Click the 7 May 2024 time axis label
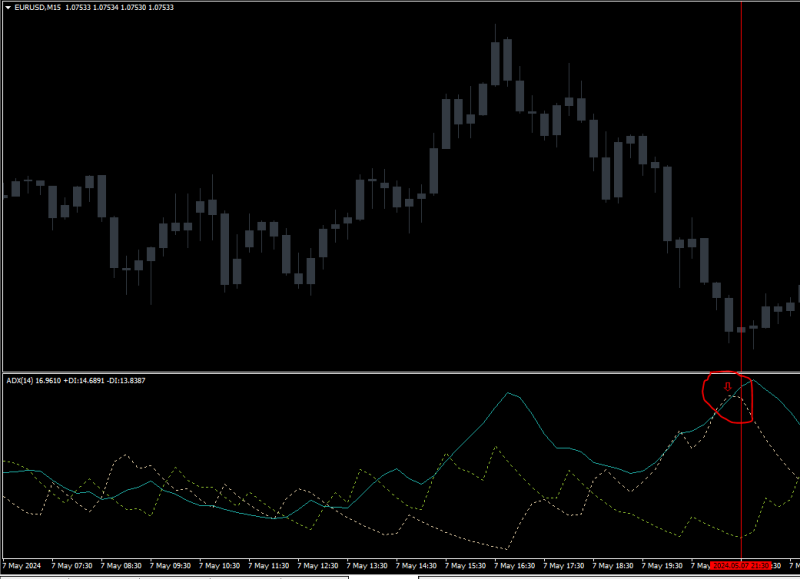This screenshot has width=800, height=579. [x=21, y=566]
